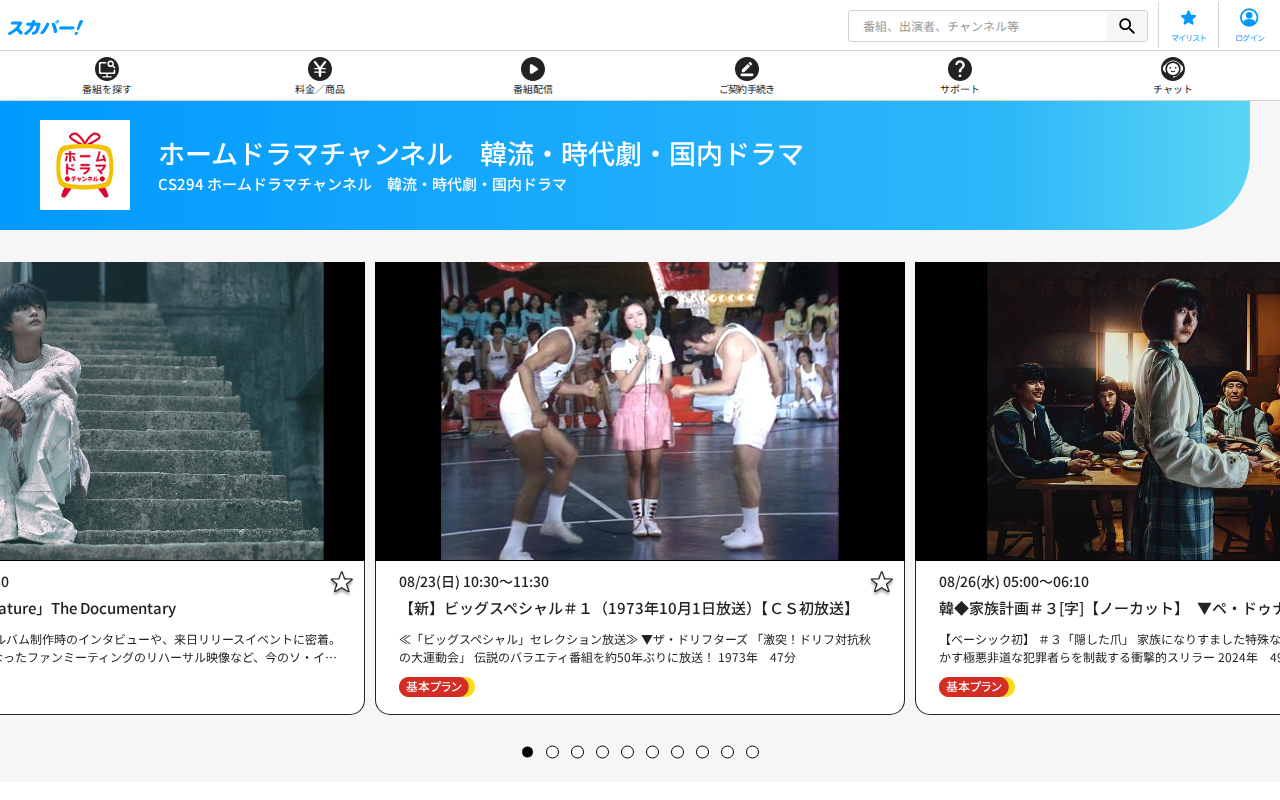Viewport: 1280px width, 800px height.
Task: Select the seventh carousel dot
Action: 678,752
